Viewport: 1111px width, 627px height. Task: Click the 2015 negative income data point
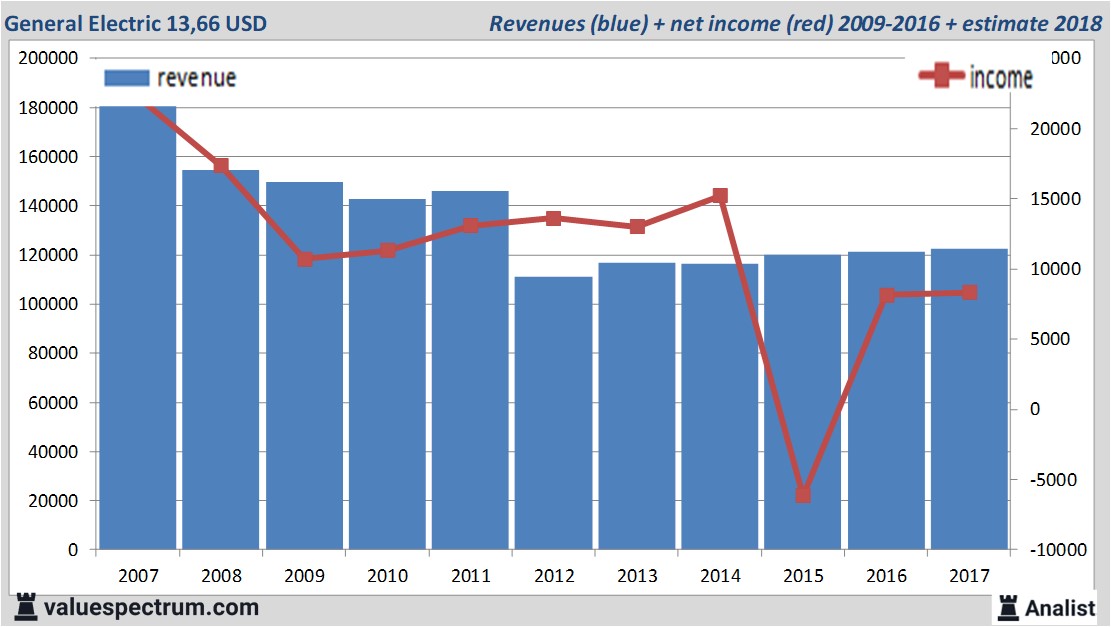point(803,495)
